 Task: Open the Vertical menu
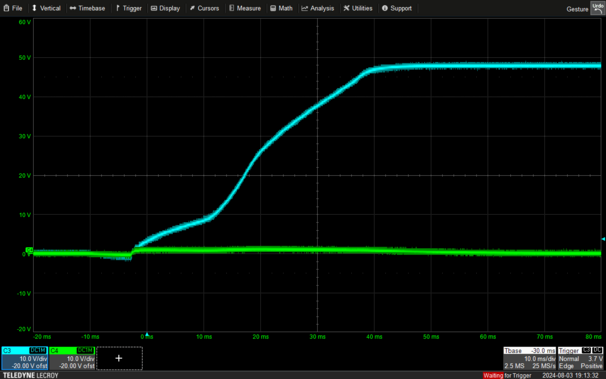[46, 8]
